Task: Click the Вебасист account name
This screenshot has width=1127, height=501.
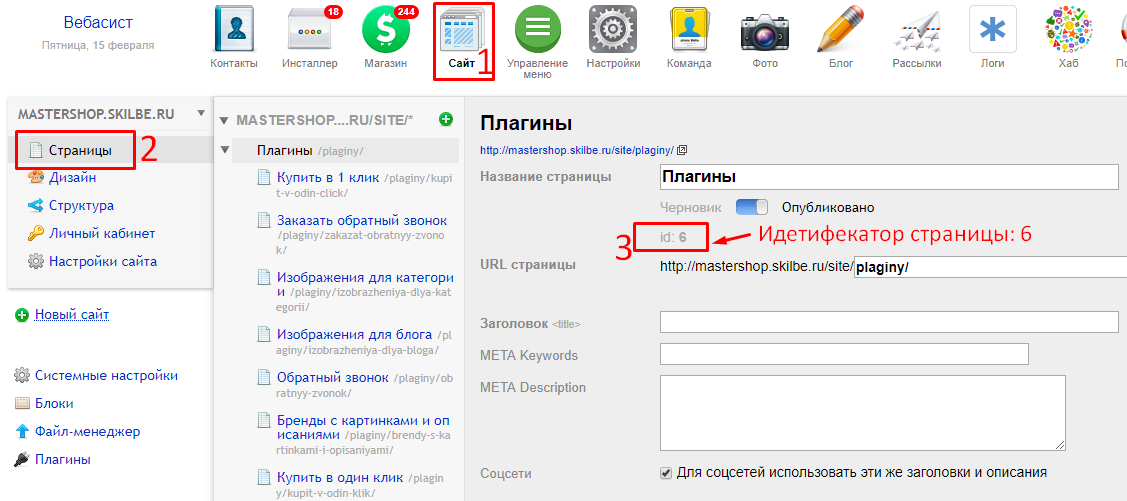Action: 98,23
